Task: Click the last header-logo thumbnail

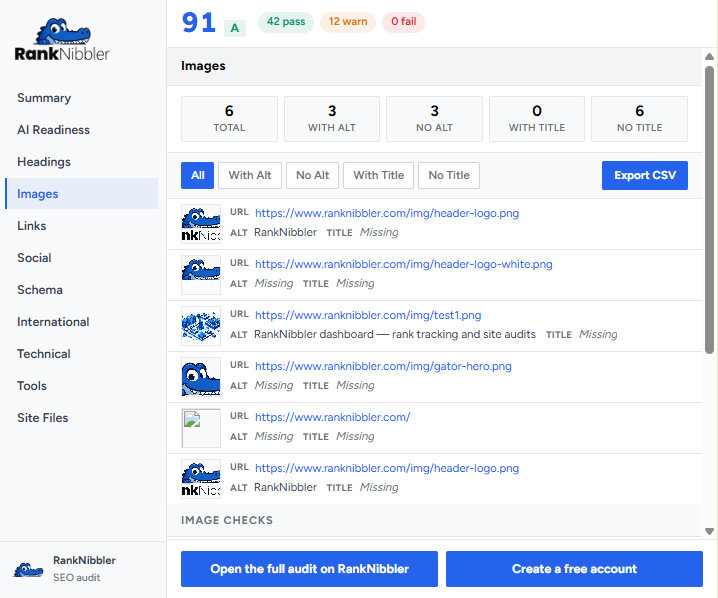Action: tap(201, 479)
